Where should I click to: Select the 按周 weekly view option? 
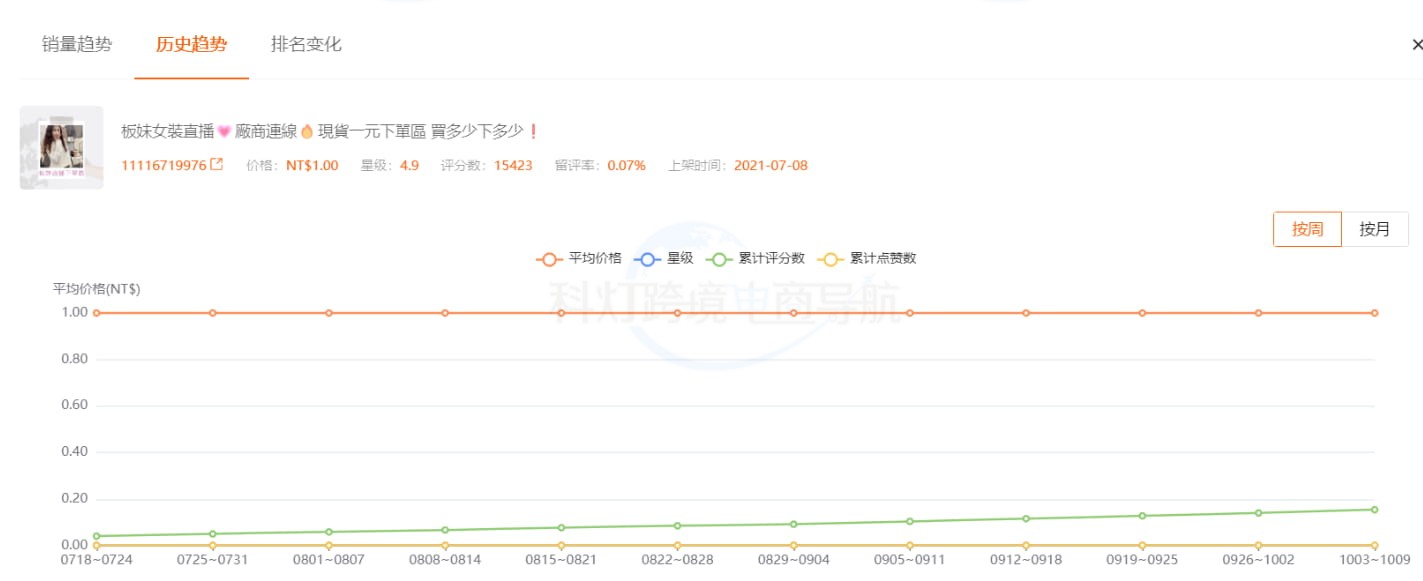click(1306, 229)
